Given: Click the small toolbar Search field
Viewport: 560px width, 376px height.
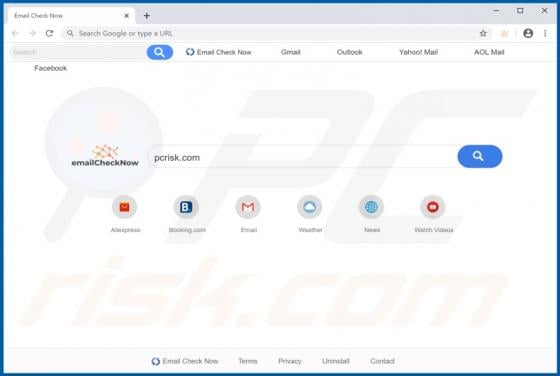Looking at the screenshot, I should pyautogui.click(x=78, y=52).
